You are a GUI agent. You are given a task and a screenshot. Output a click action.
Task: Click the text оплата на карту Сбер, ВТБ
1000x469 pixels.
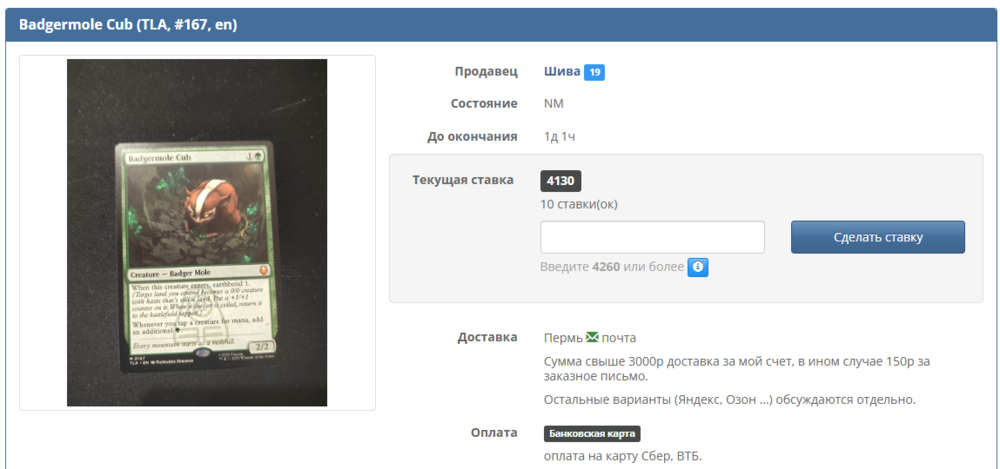click(x=622, y=456)
